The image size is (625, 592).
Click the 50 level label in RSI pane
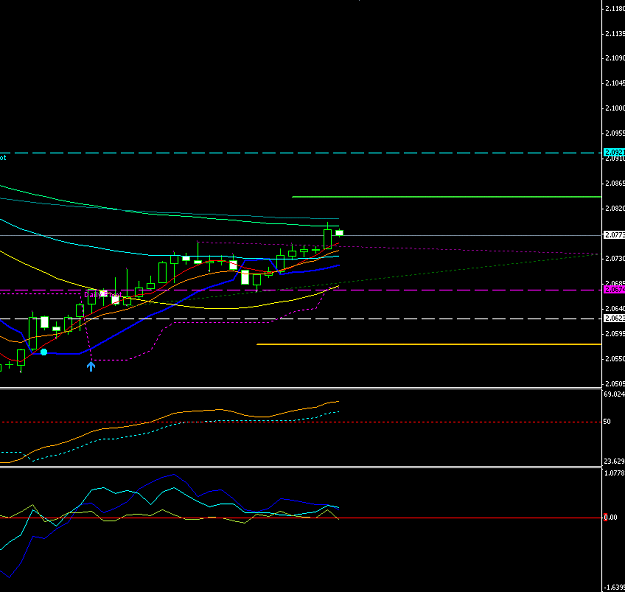[607, 421]
